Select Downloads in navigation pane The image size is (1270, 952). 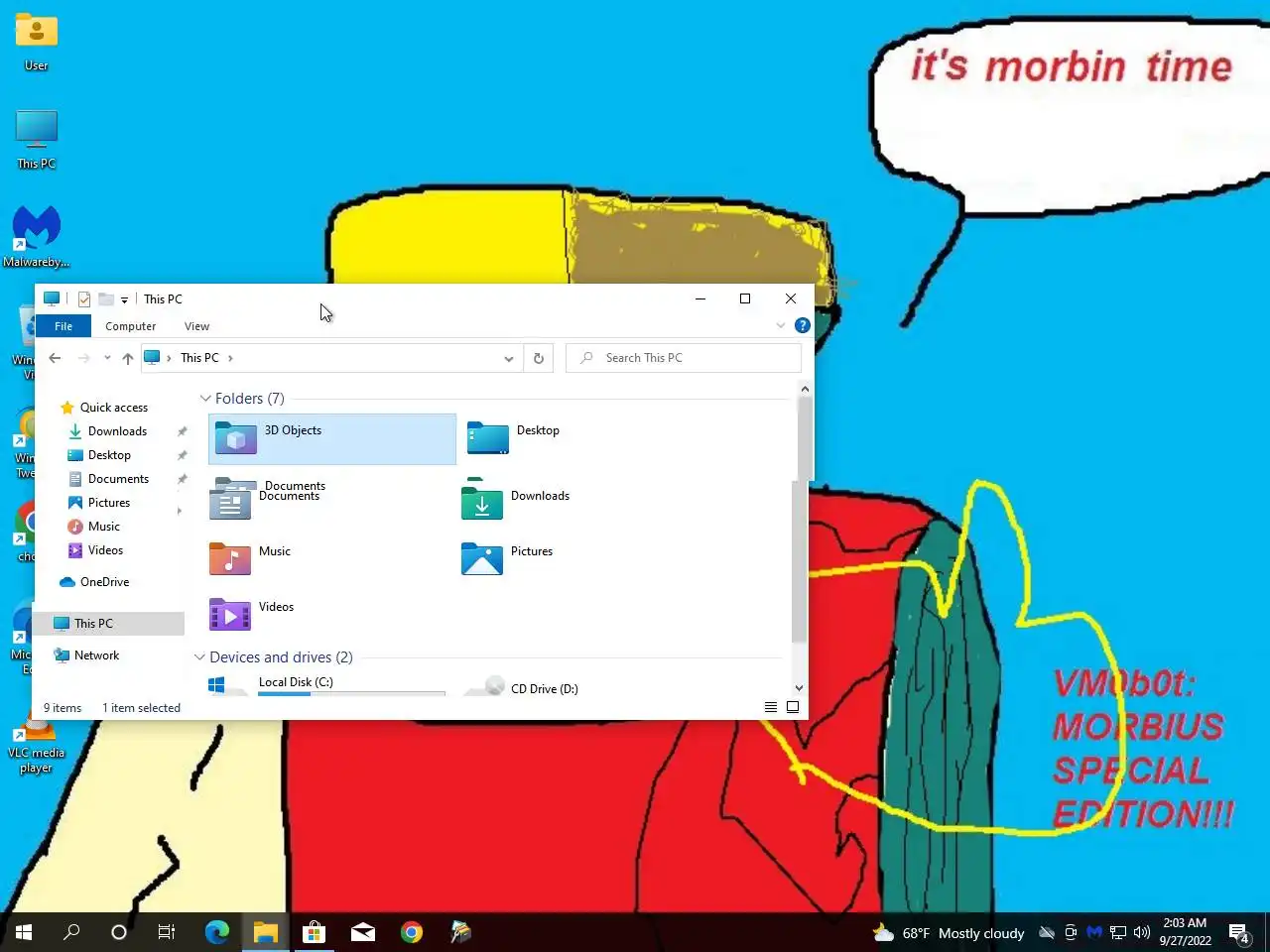pyautogui.click(x=117, y=431)
